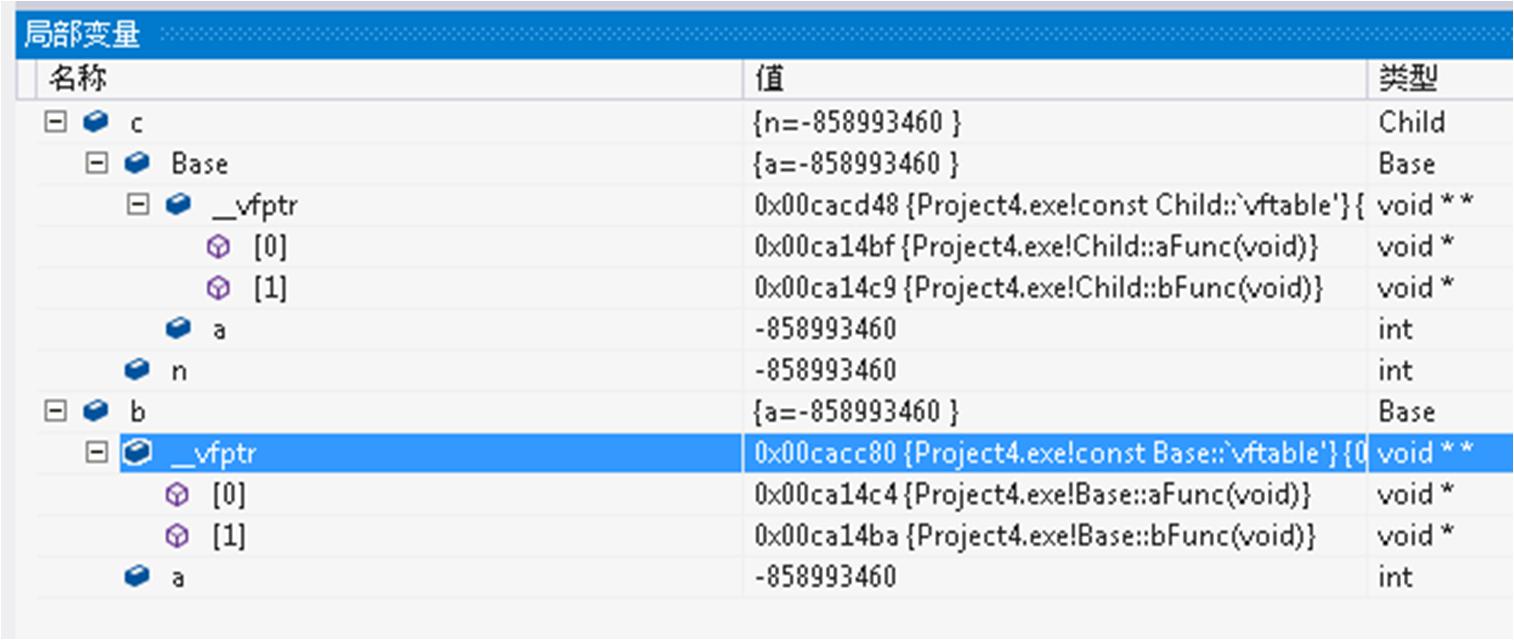Click type void * * of selected __vfptr row
This screenshot has height=640, width=1514.
pos(1427,453)
